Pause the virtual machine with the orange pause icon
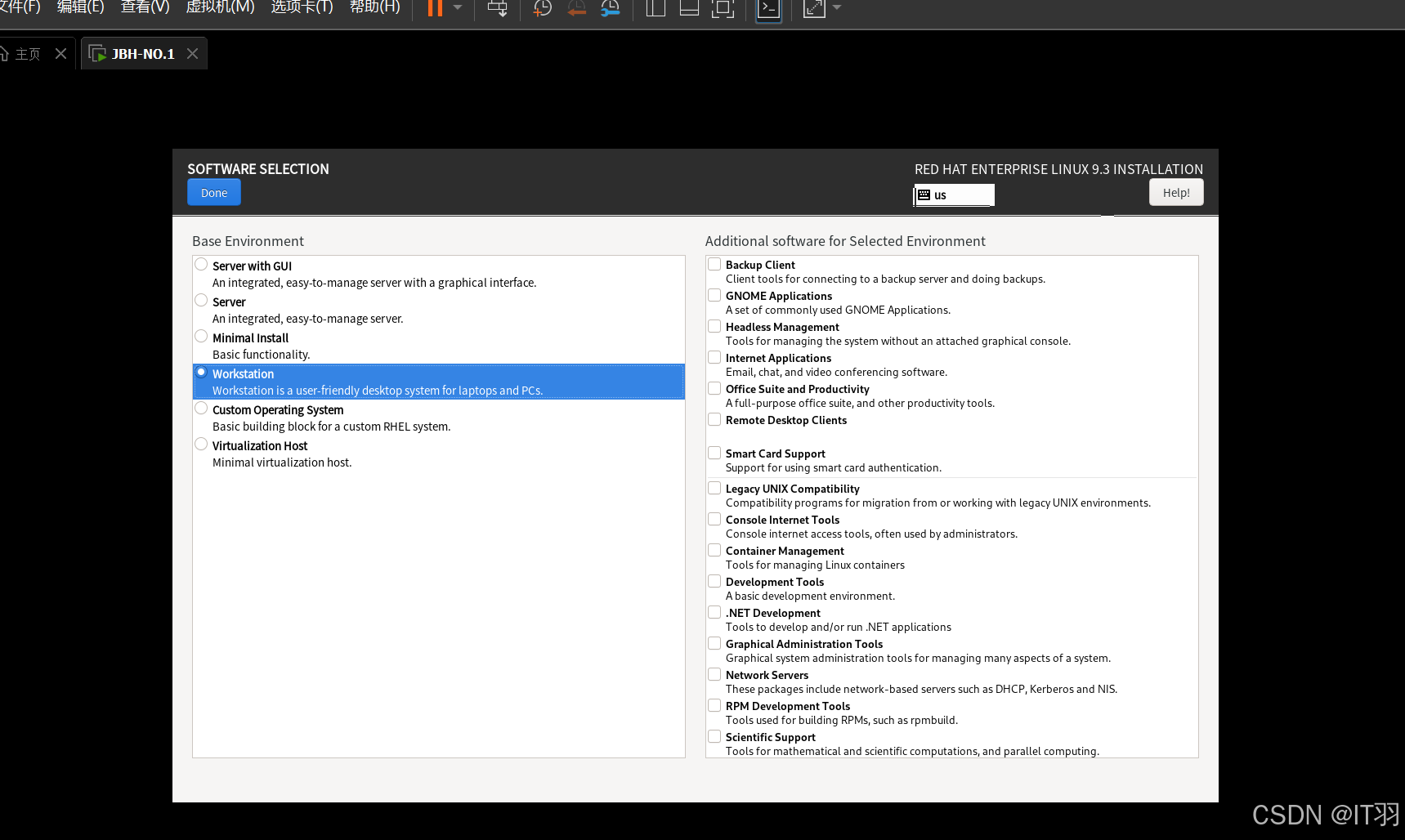This screenshot has width=1405, height=840. click(435, 8)
